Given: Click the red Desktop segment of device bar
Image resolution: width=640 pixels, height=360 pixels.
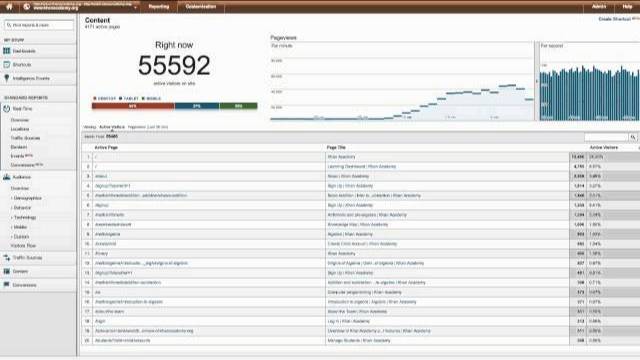Looking at the screenshot, I should 133,106.
